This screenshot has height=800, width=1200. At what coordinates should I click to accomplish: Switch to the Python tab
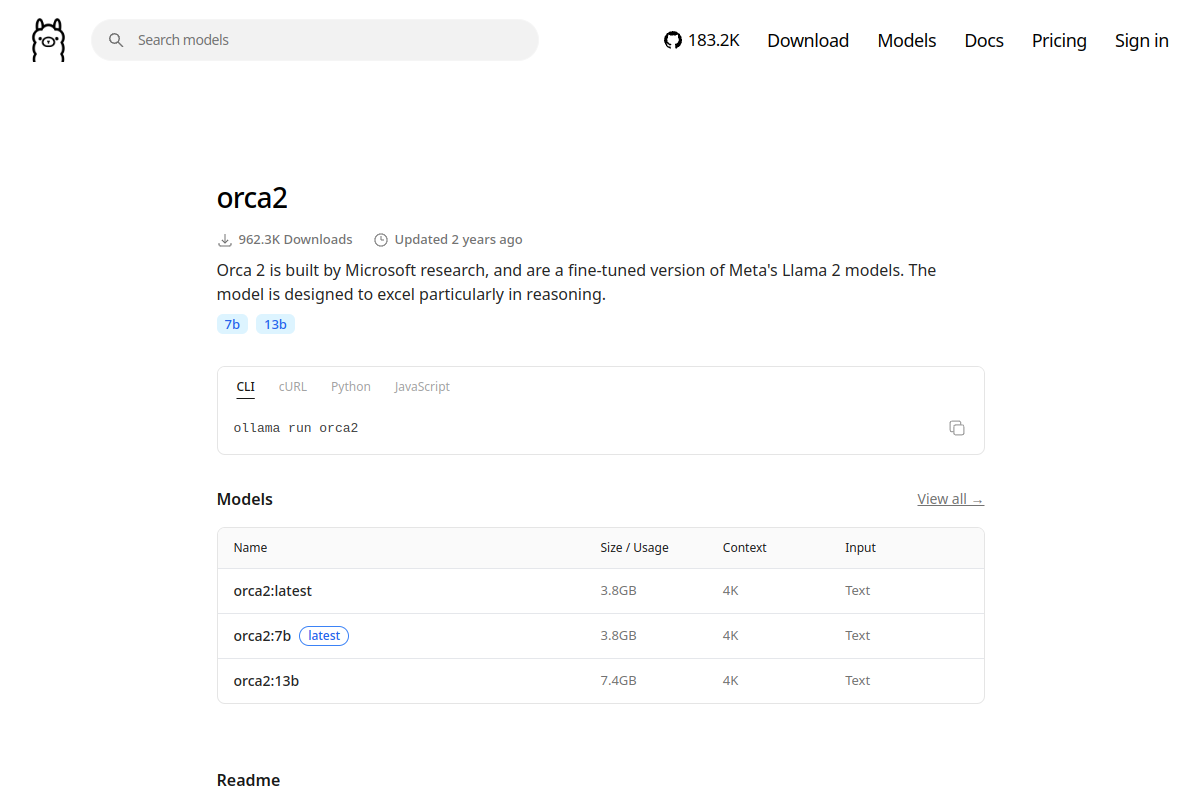click(351, 387)
